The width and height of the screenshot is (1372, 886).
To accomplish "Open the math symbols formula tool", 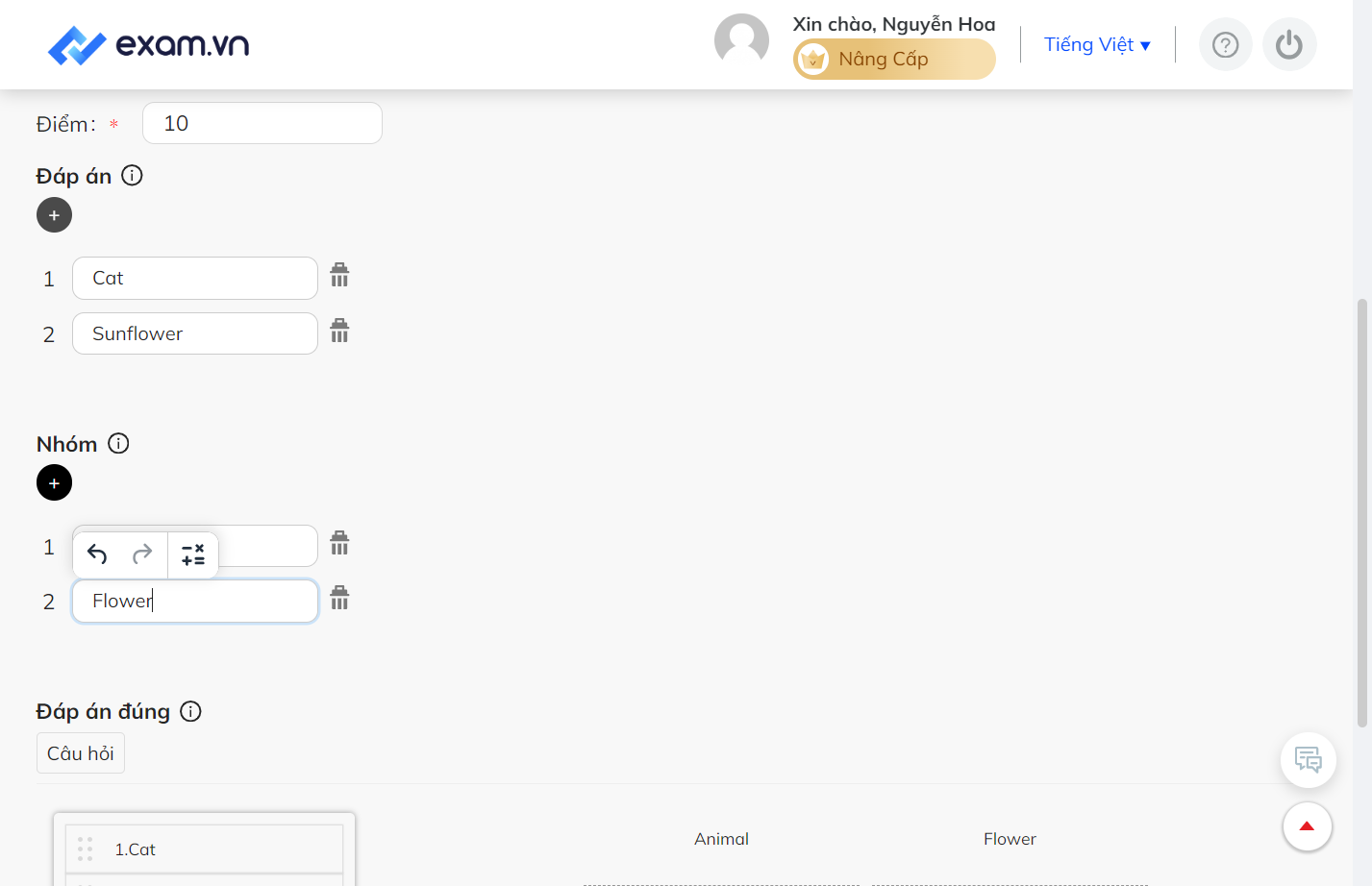I will point(193,554).
